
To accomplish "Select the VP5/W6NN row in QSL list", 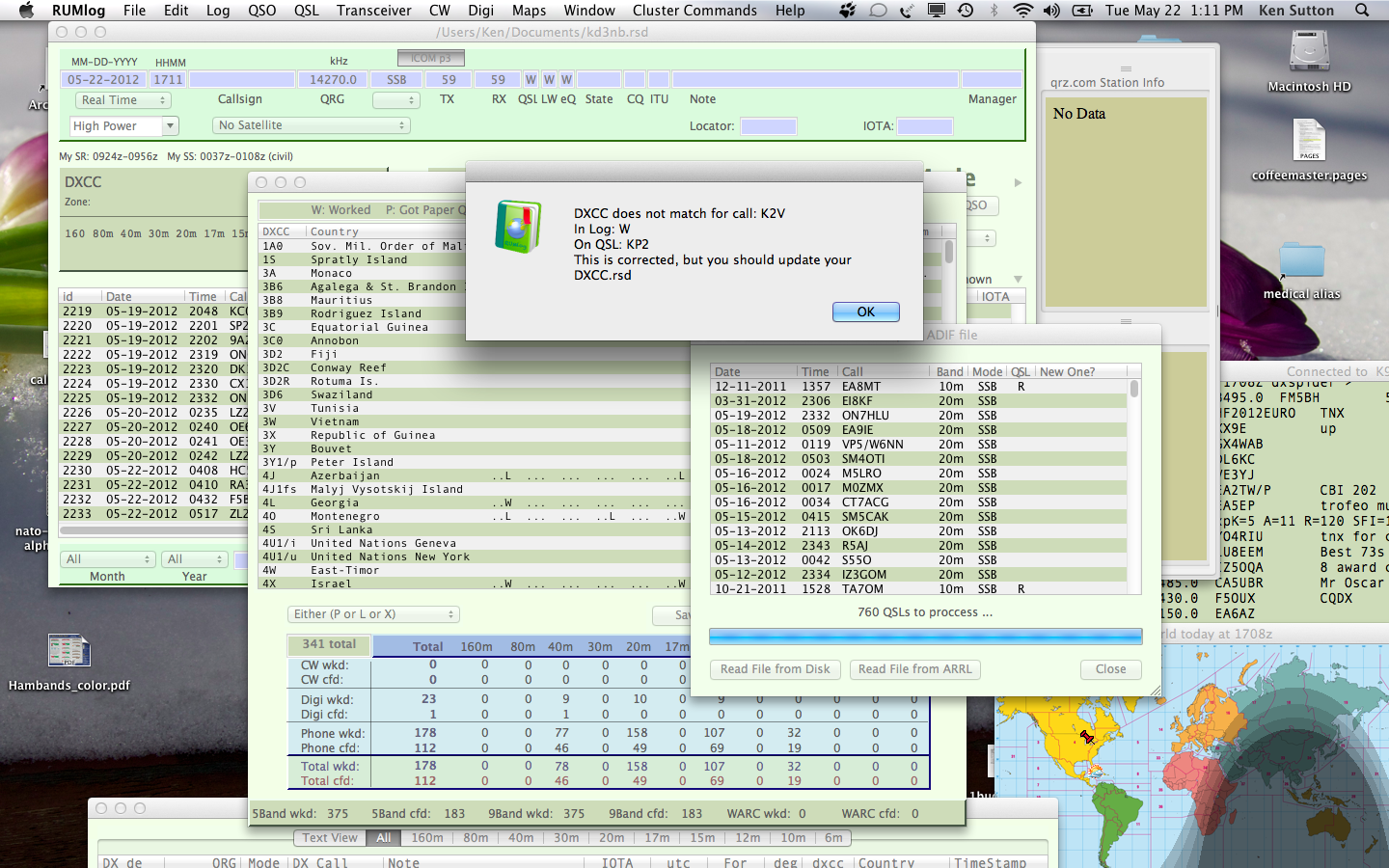I will click(918, 445).
